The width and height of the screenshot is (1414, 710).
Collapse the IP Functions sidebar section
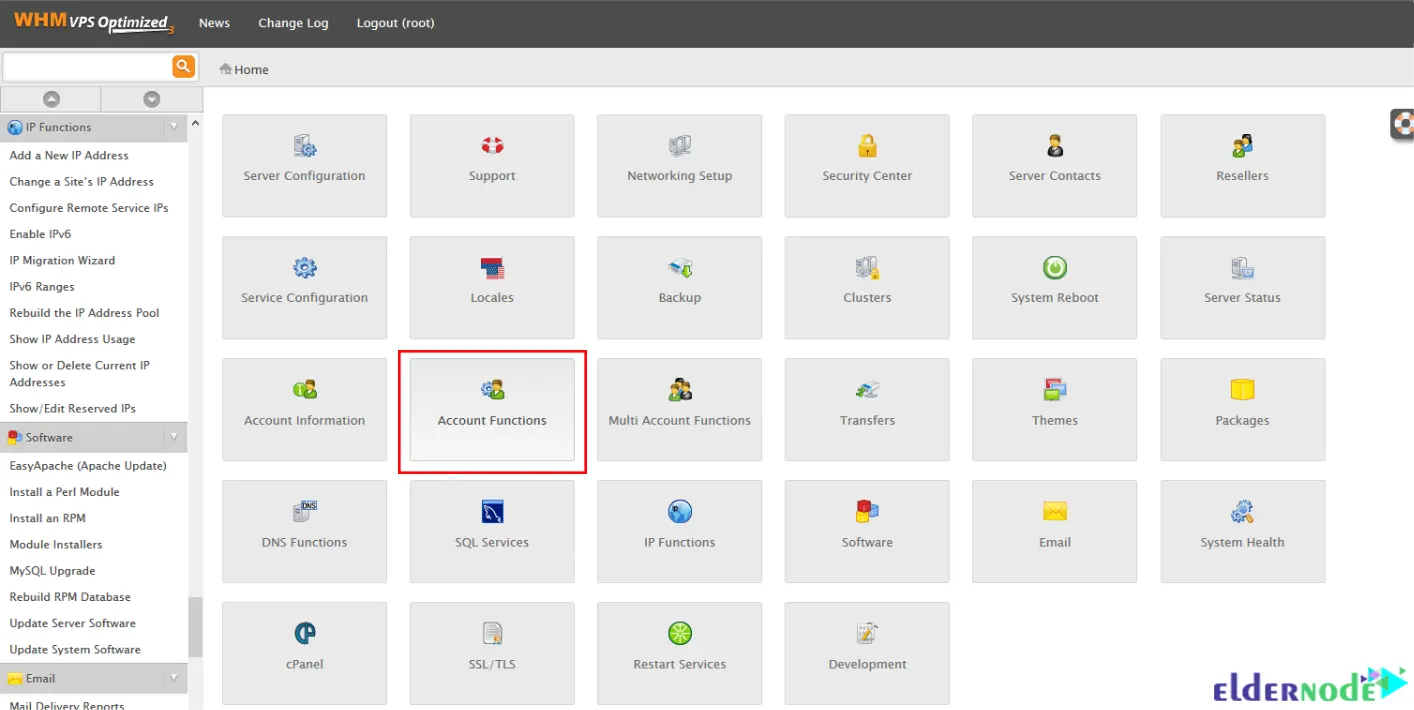pyautogui.click(x=174, y=127)
